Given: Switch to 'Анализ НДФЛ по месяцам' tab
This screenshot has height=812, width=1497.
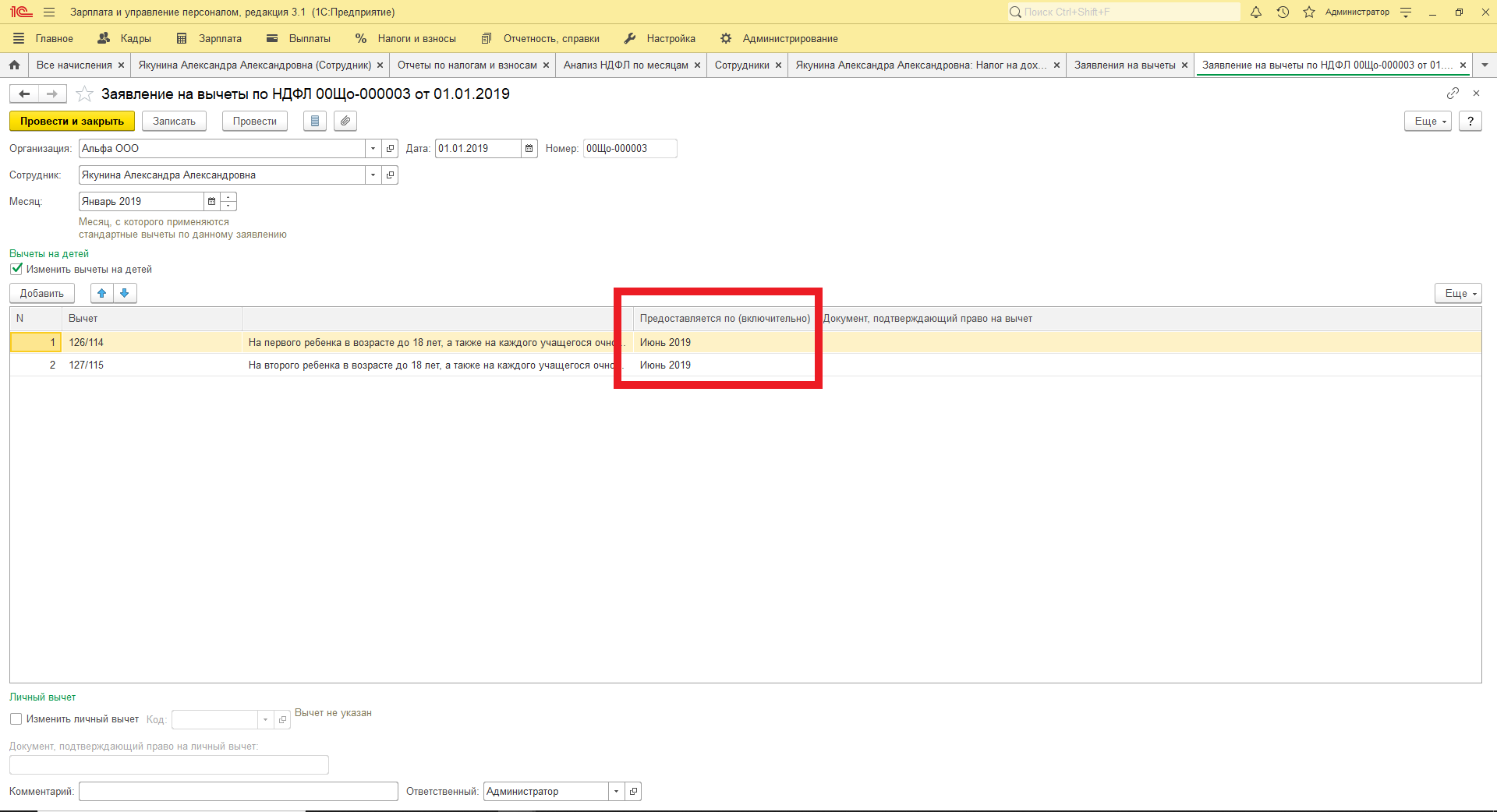Looking at the screenshot, I should (625, 65).
